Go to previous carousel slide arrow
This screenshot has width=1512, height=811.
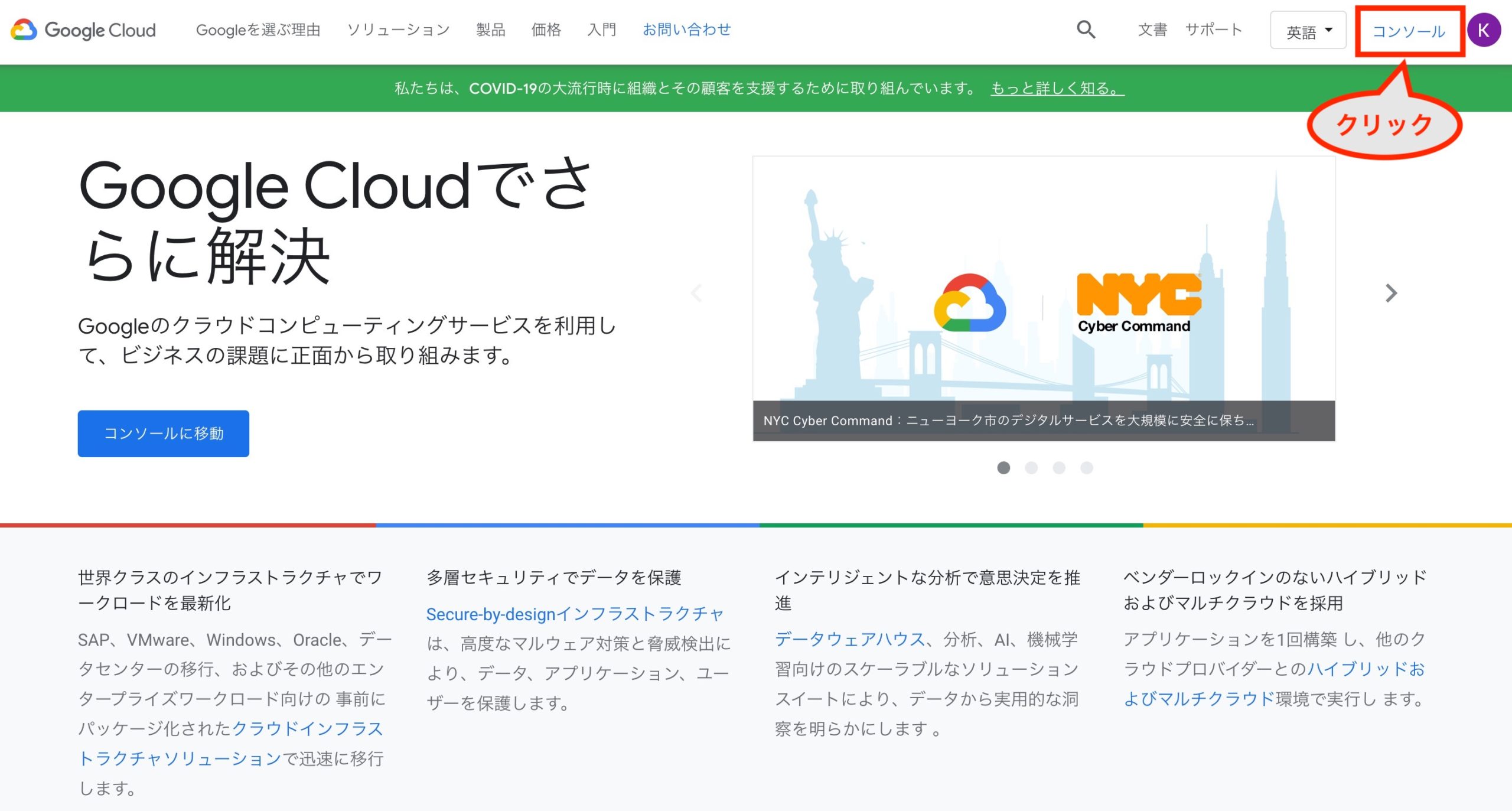pyautogui.click(x=697, y=293)
